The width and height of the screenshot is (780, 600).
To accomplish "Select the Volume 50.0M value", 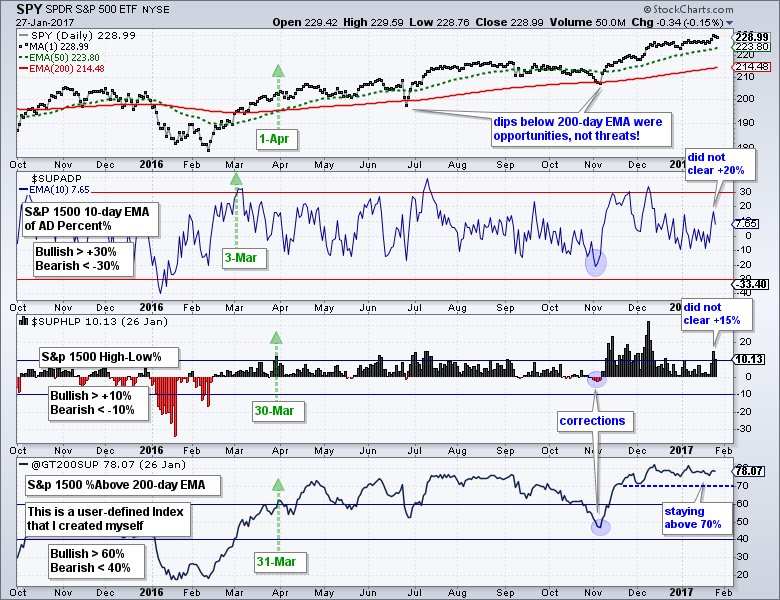I will [x=588, y=22].
